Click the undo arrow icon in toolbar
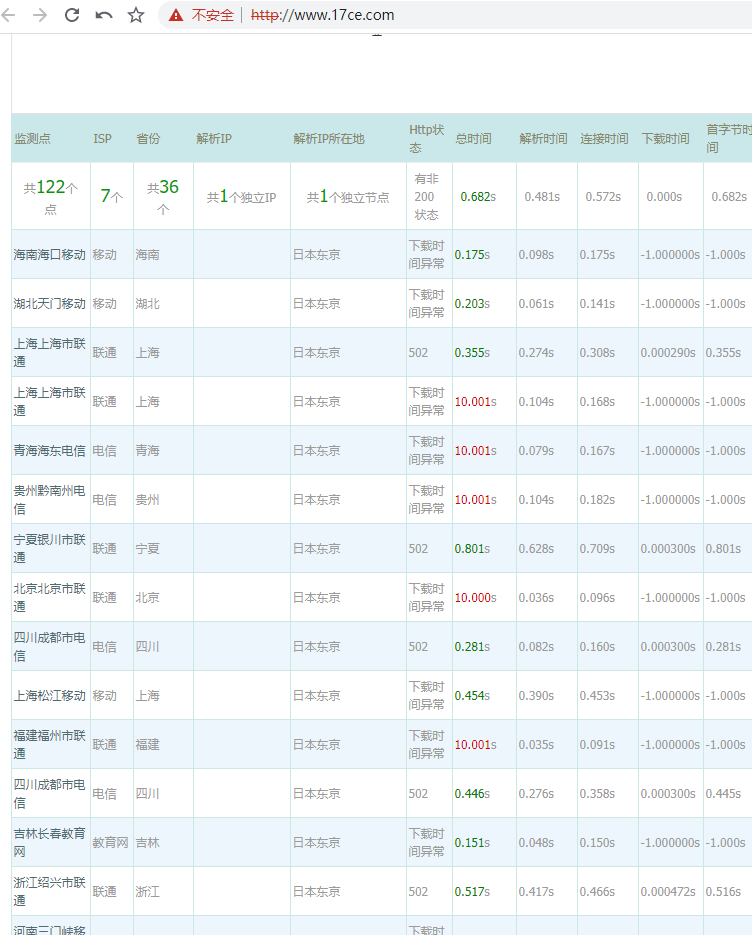The image size is (752, 935). (x=104, y=15)
